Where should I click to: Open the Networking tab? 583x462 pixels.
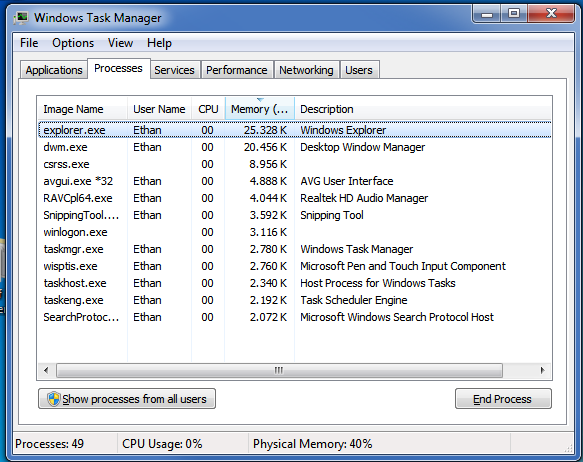306,70
